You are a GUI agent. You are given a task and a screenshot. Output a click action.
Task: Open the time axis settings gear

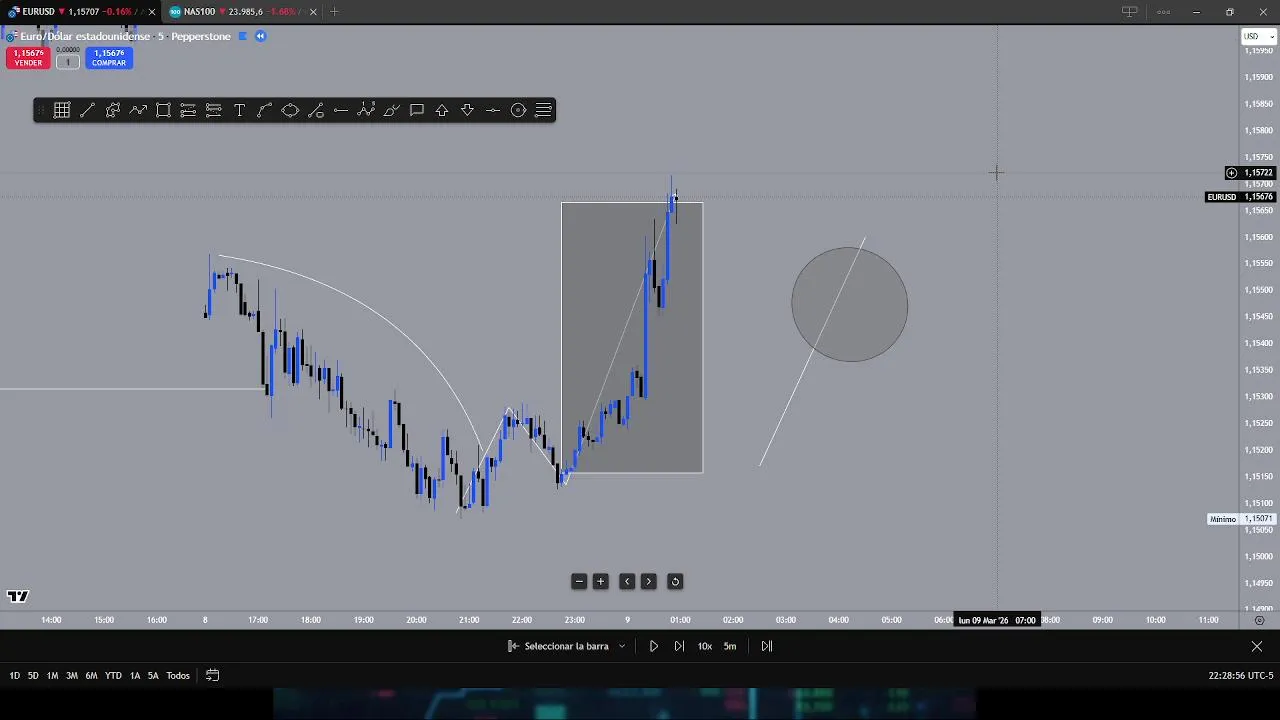(x=1259, y=620)
